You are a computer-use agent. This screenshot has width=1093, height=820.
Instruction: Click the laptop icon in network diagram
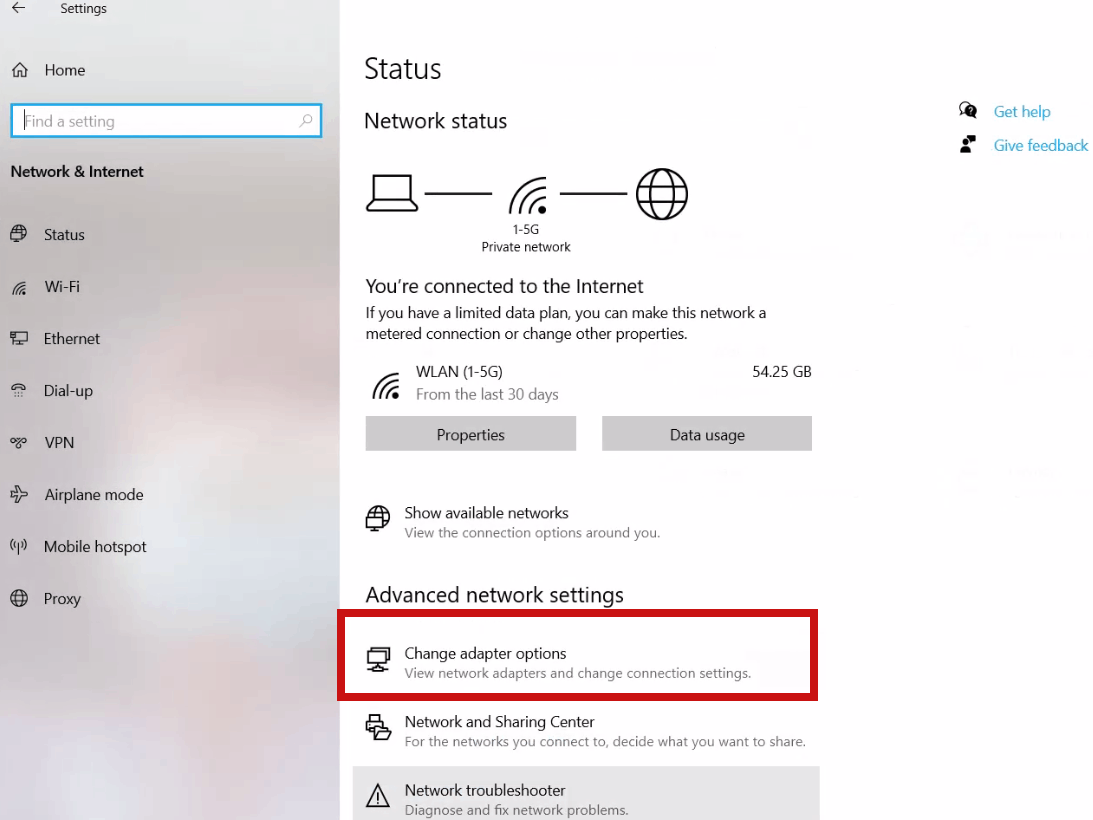(392, 193)
